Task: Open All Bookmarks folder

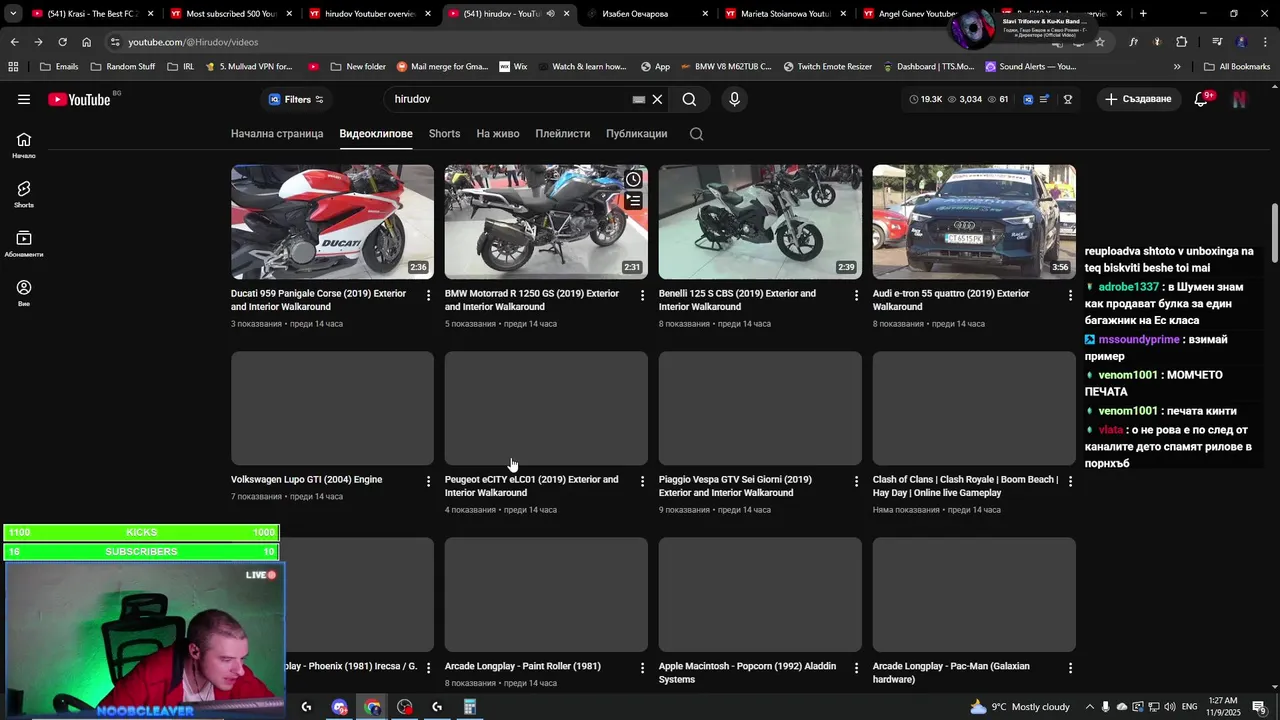Action: [x=1236, y=67]
